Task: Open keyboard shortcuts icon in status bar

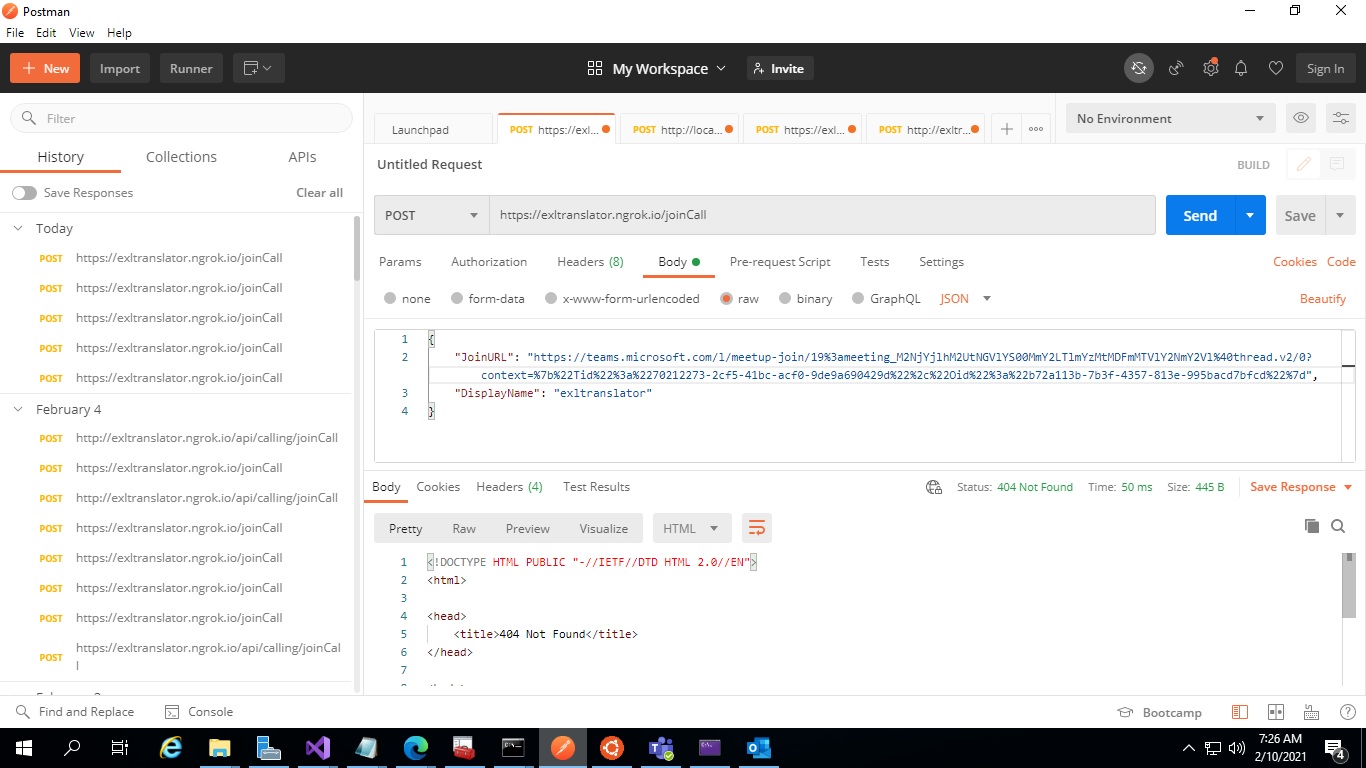Action: [1311, 712]
